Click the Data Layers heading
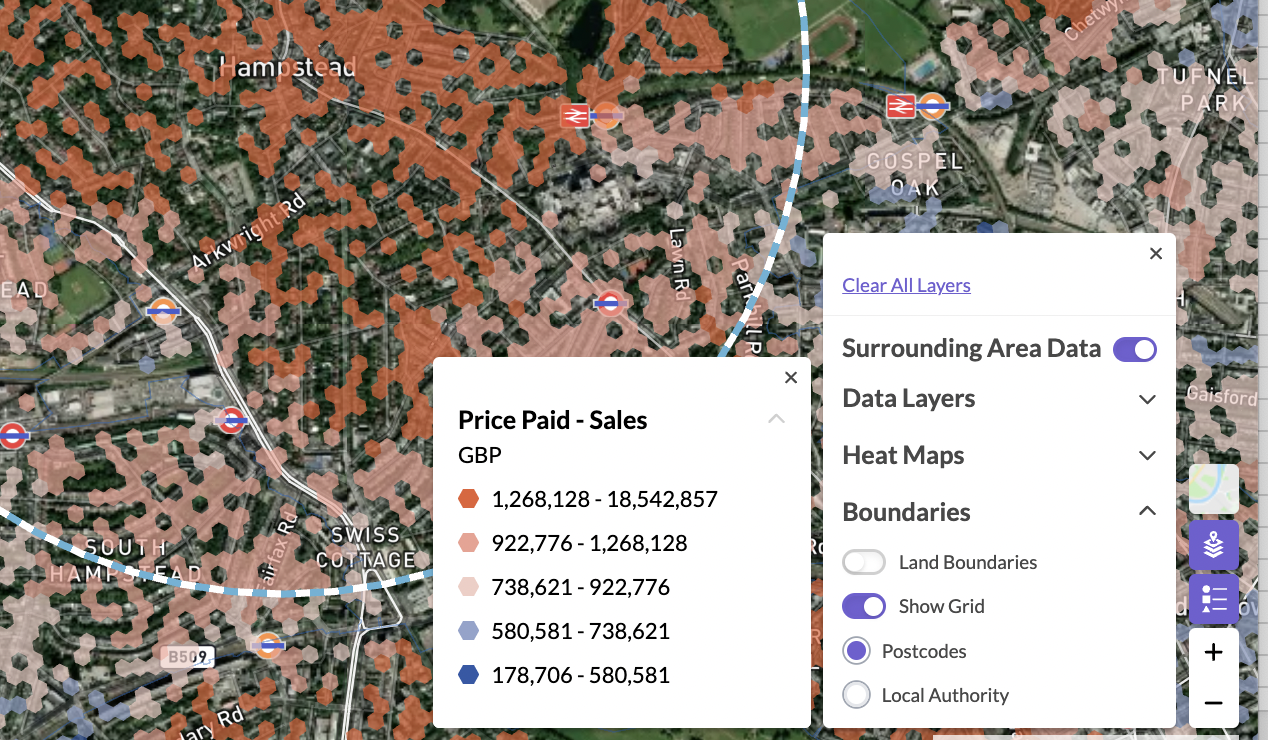The height and width of the screenshot is (740, 1268). tap(909, 399)
